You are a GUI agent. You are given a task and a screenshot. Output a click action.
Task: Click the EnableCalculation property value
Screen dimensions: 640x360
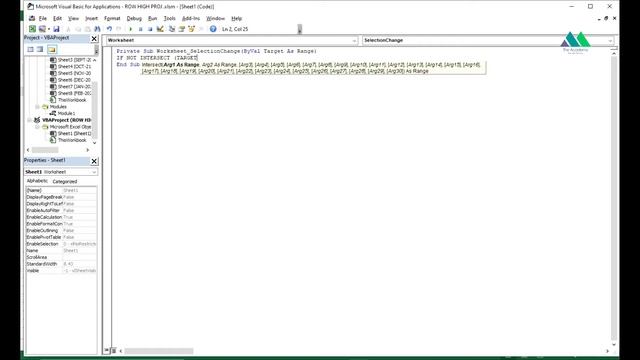[x=80, y=217]
